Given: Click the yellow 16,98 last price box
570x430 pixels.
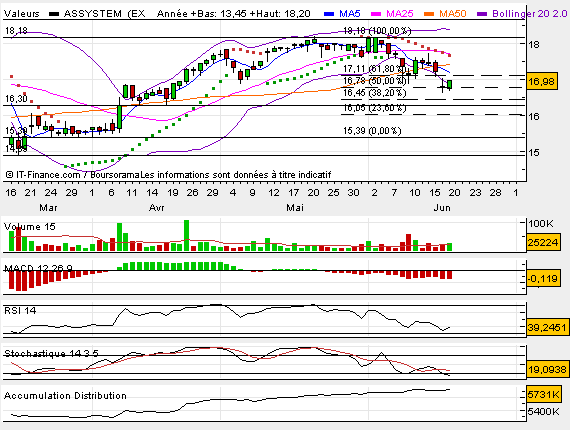Looking at the screenshot, I should point(542,81).
